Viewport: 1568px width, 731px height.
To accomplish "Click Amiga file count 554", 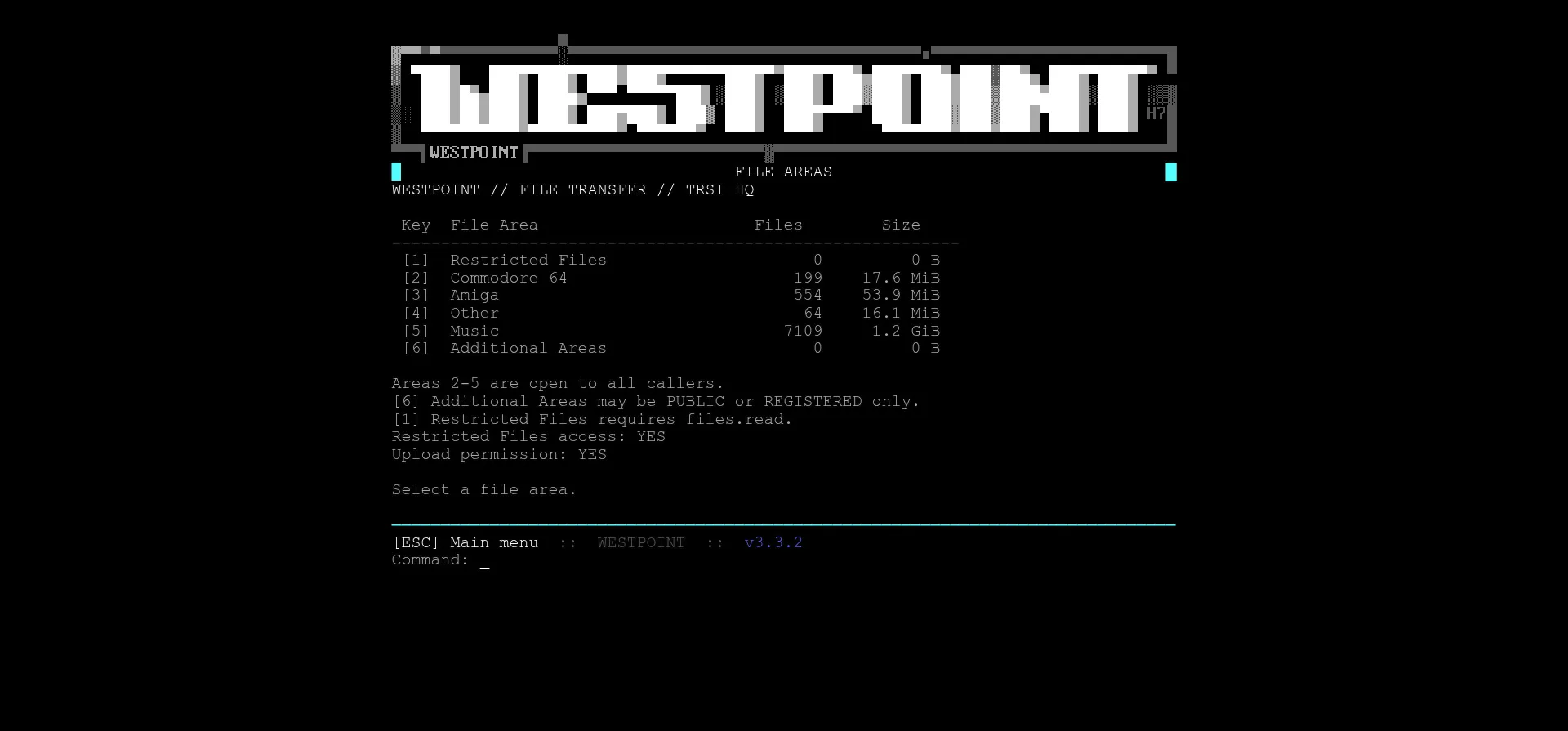I will point(808,295).
